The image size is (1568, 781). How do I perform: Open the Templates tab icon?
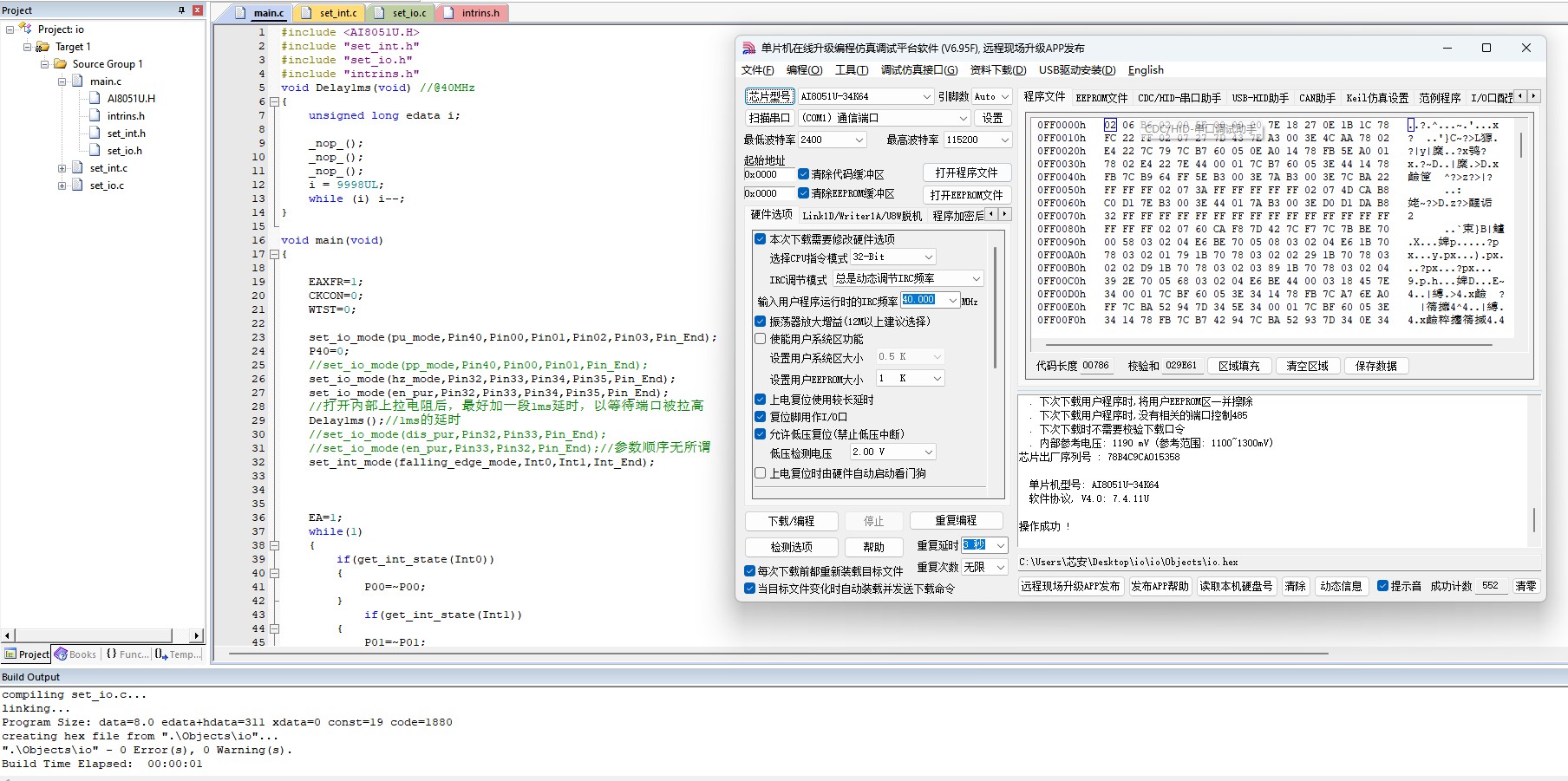(161, 654)
